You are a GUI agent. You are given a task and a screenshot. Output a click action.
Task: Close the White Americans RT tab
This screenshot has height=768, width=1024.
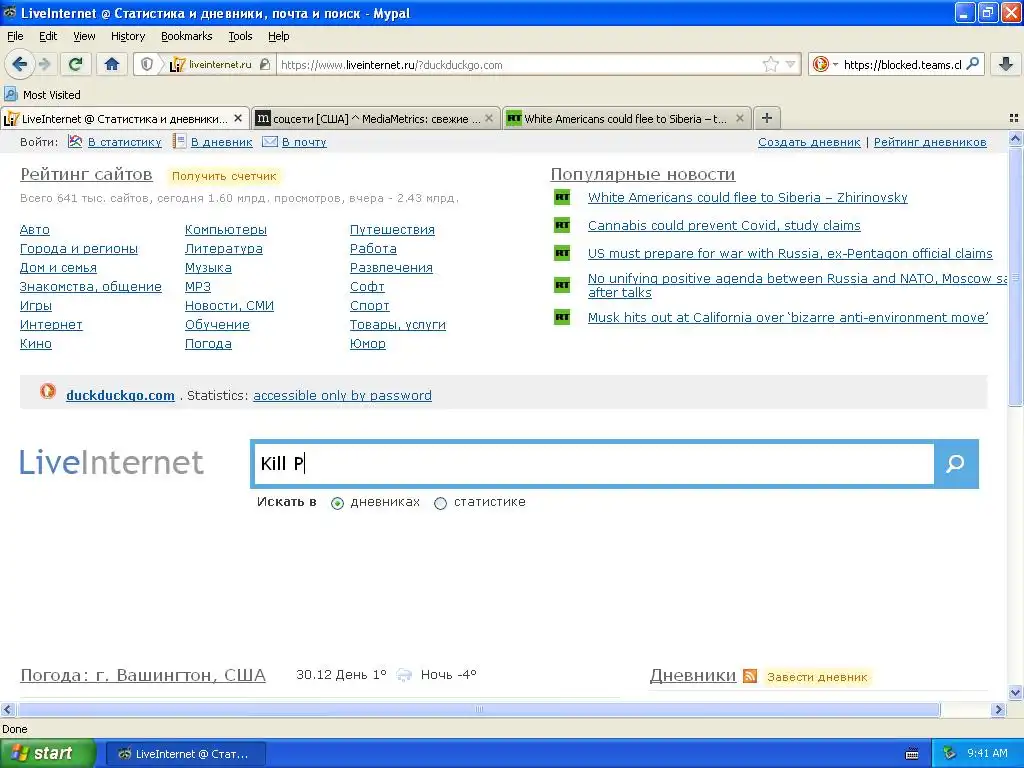pos(739,118)
